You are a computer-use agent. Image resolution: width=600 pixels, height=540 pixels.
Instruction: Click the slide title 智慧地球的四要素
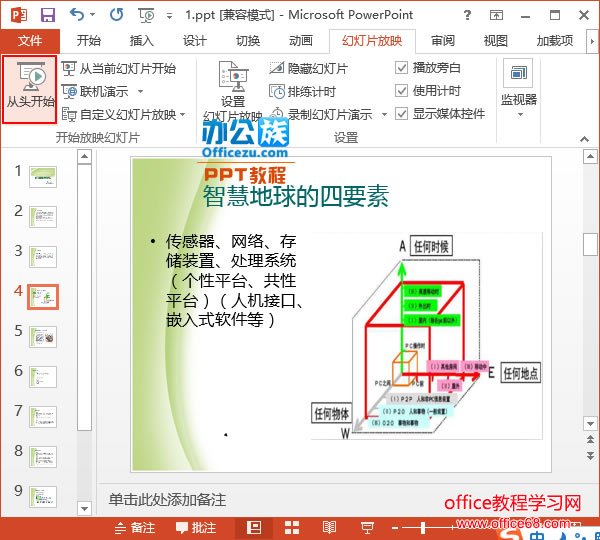pyautogui.click(x=296, y=196)
